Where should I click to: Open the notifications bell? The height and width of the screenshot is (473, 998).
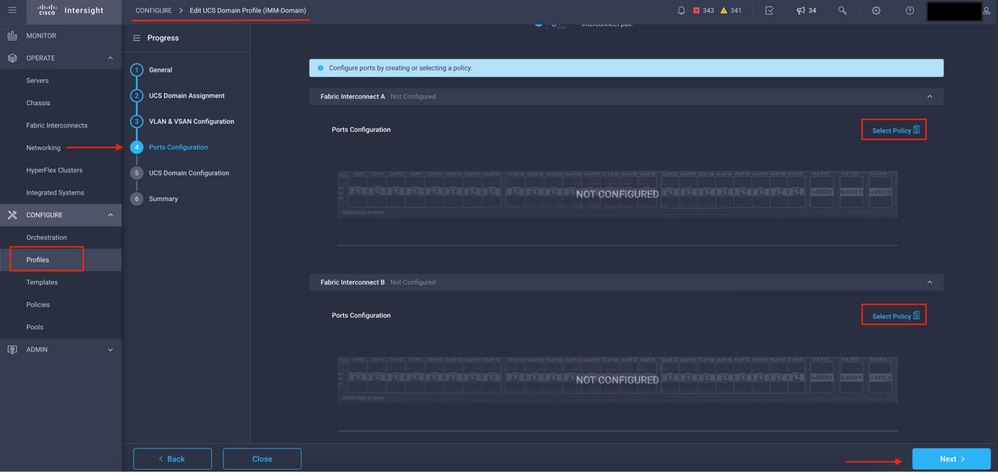(681, 11)
